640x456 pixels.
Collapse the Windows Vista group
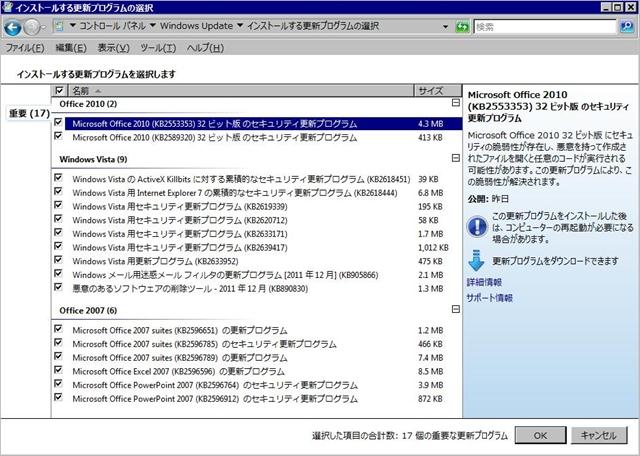(456, 158)
